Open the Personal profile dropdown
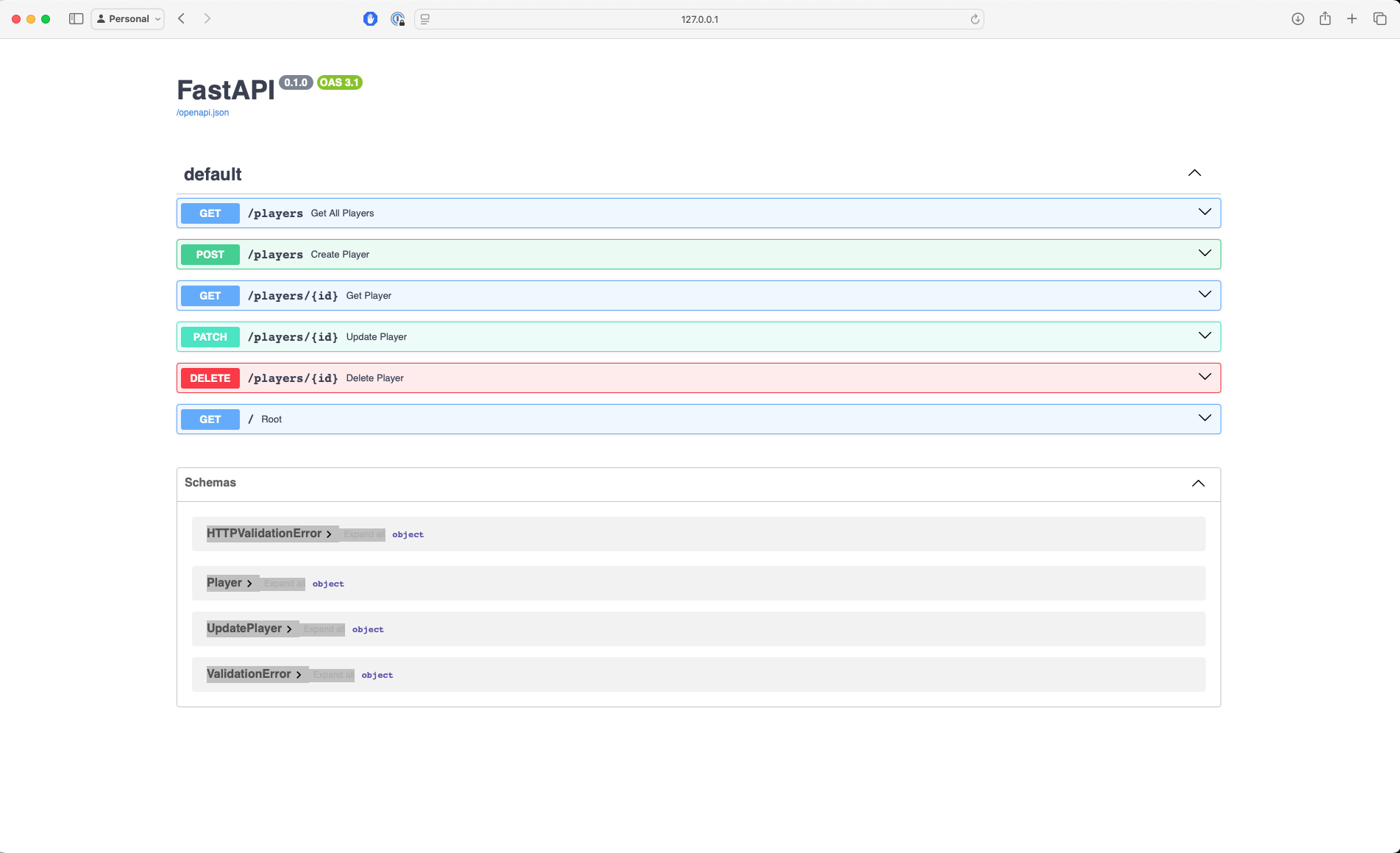The height and width of the screenshot is (853, 1400). point(128,19)
